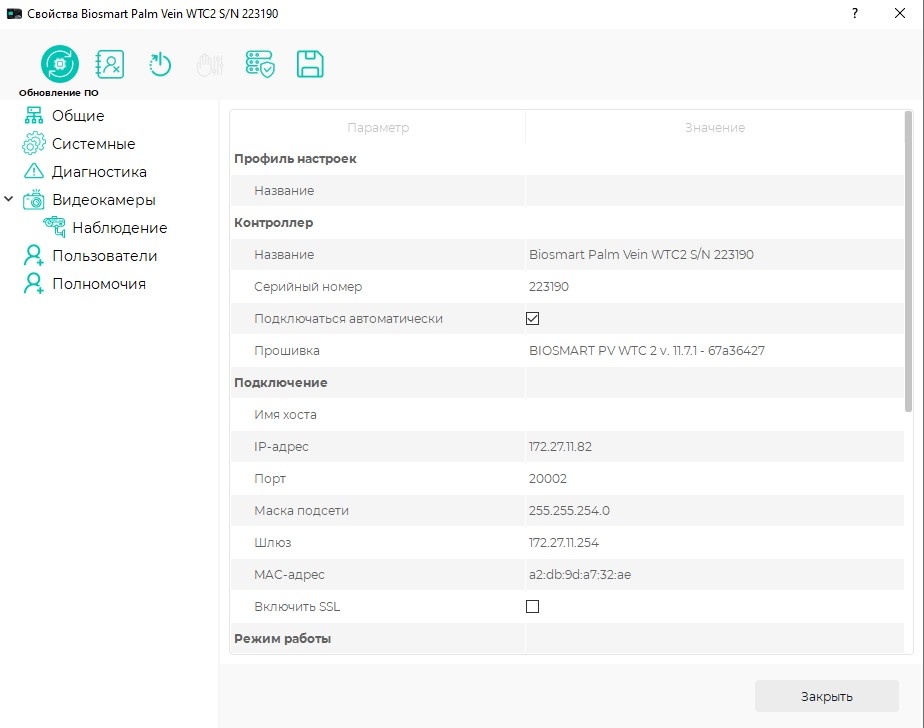Click the MAC address value a2:db:9d:a7:32:ae
924x728 pixels.
pos(579,575)
